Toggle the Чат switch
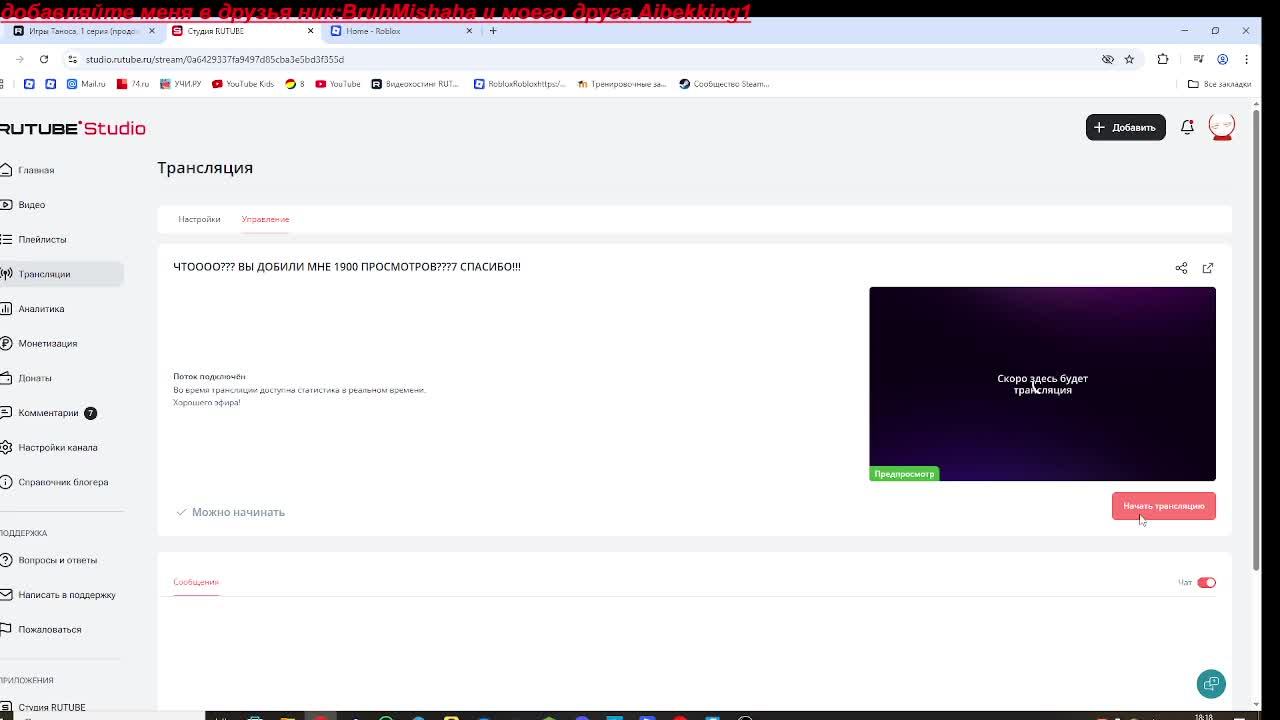The height and width of the screenshot is (720, 1280). (x=1206, y=582)
